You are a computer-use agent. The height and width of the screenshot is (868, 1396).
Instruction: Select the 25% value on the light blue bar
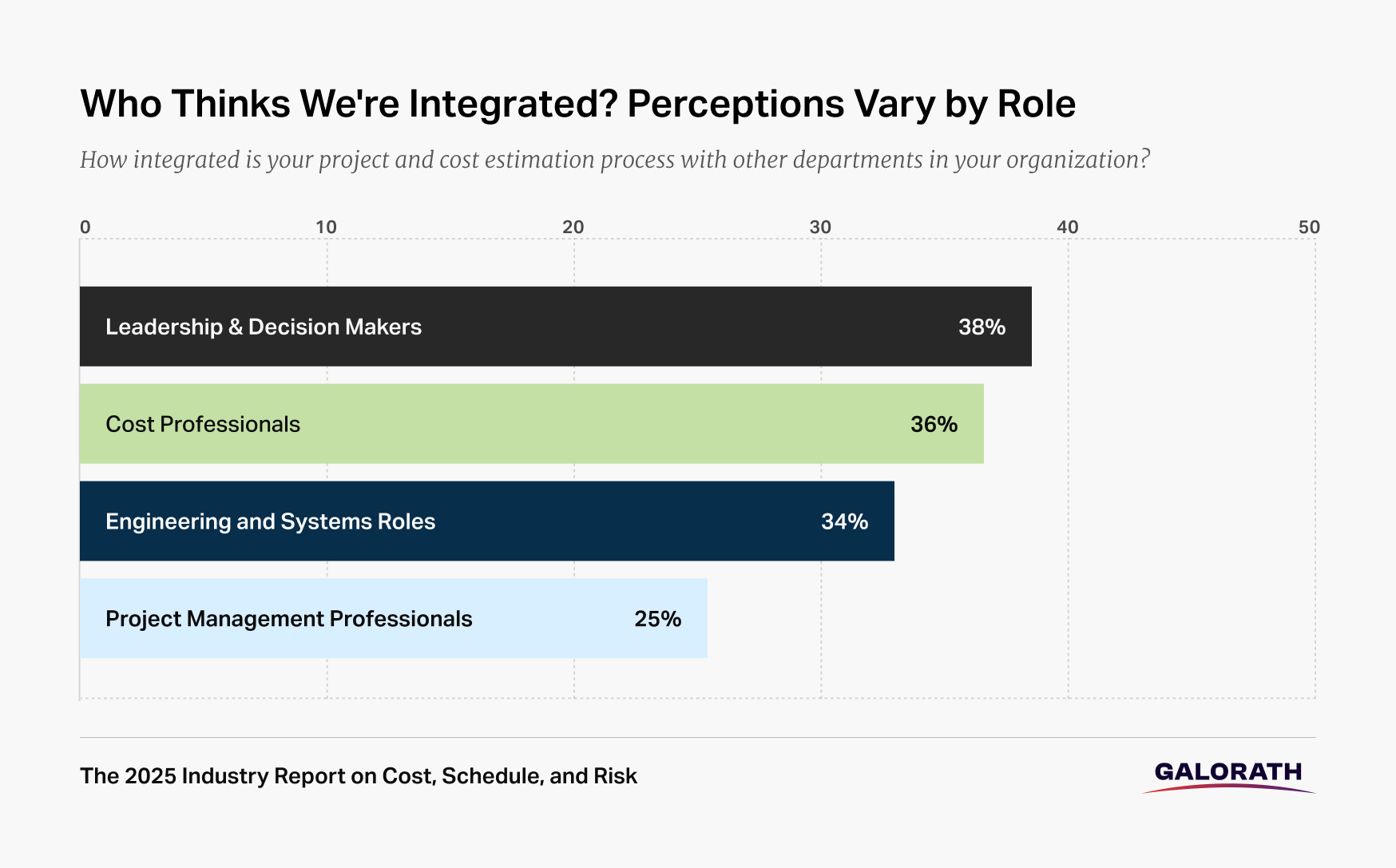657,619
